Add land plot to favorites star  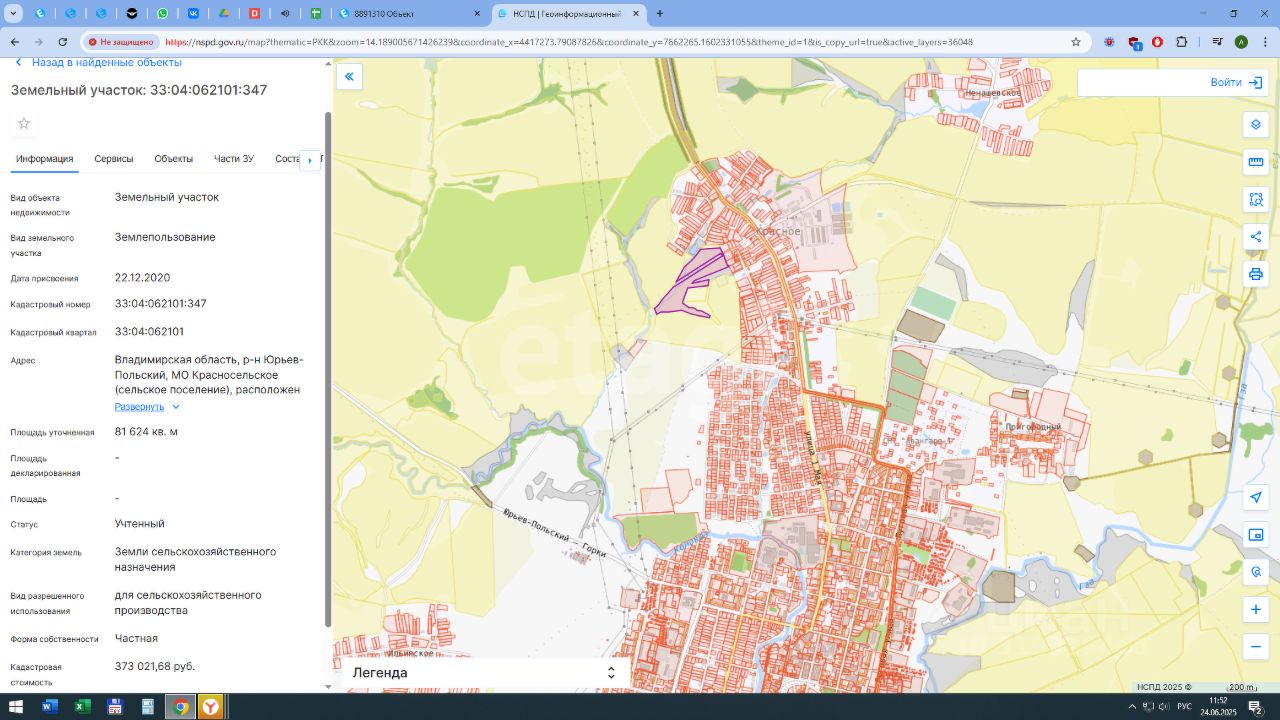(x=24, y=123)
